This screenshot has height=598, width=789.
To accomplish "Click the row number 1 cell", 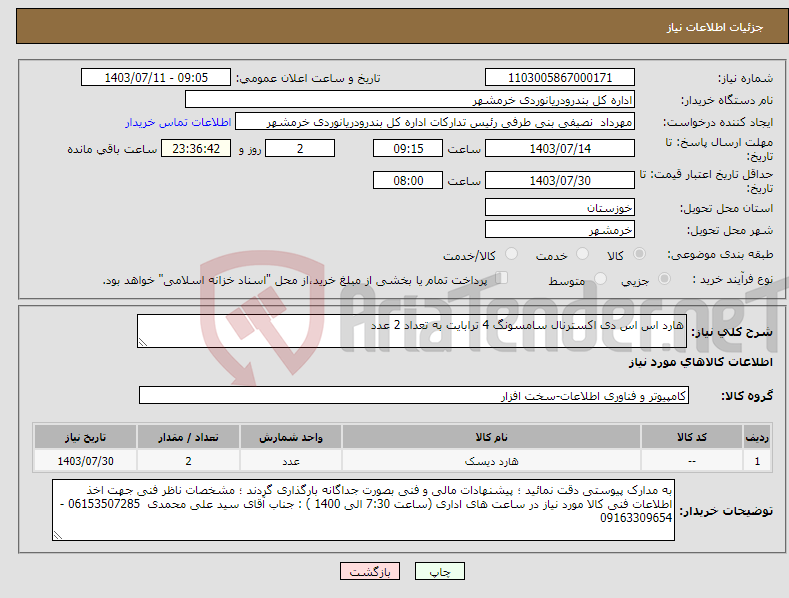I will point(757,461).
